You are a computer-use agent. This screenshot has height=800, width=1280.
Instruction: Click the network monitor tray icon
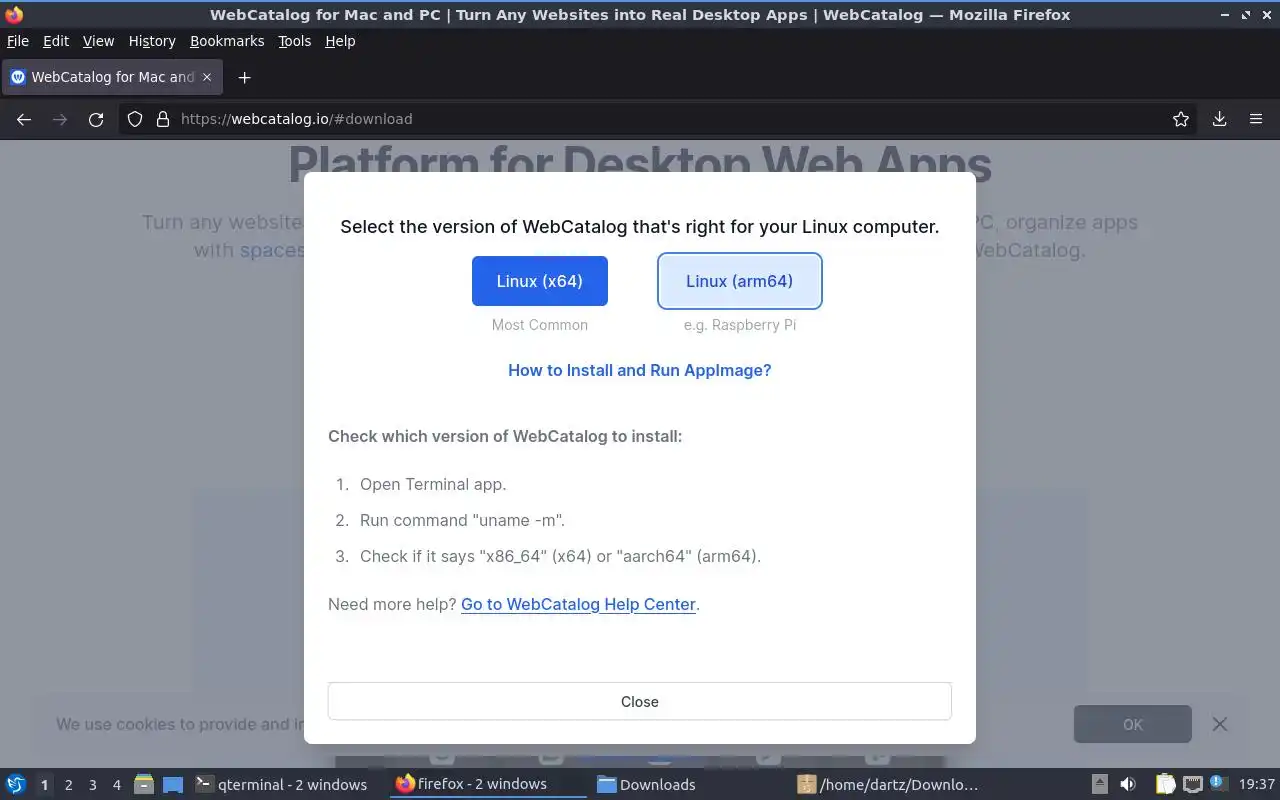tap(1192, 785)
